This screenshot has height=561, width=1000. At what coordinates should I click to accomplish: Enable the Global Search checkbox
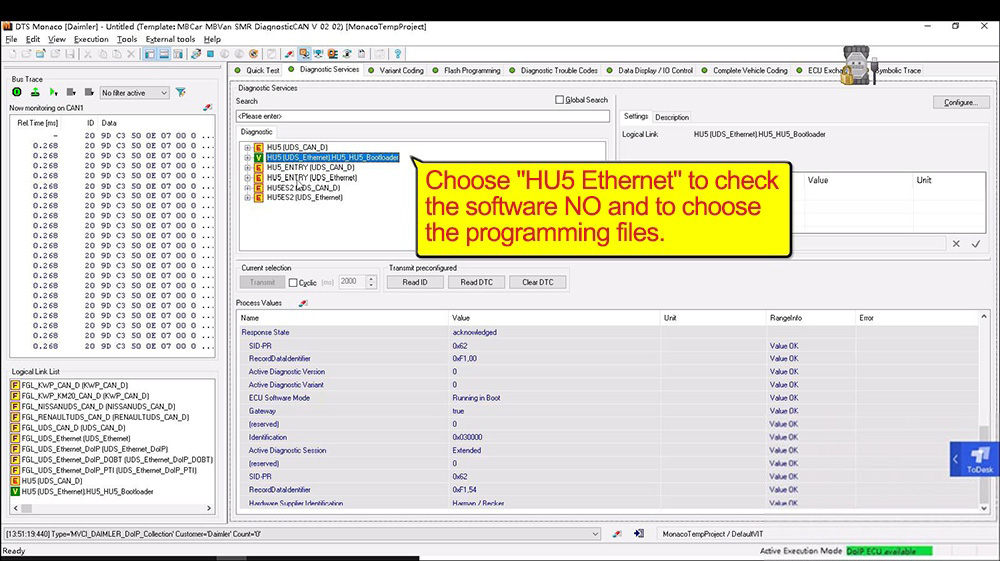click(x=559, y=99)
